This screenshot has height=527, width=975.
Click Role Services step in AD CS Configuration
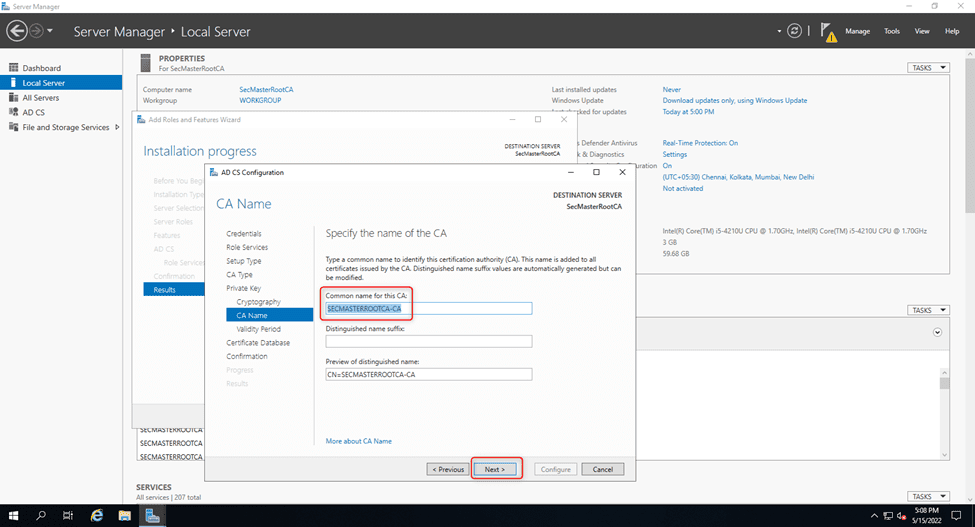point(247,247)
